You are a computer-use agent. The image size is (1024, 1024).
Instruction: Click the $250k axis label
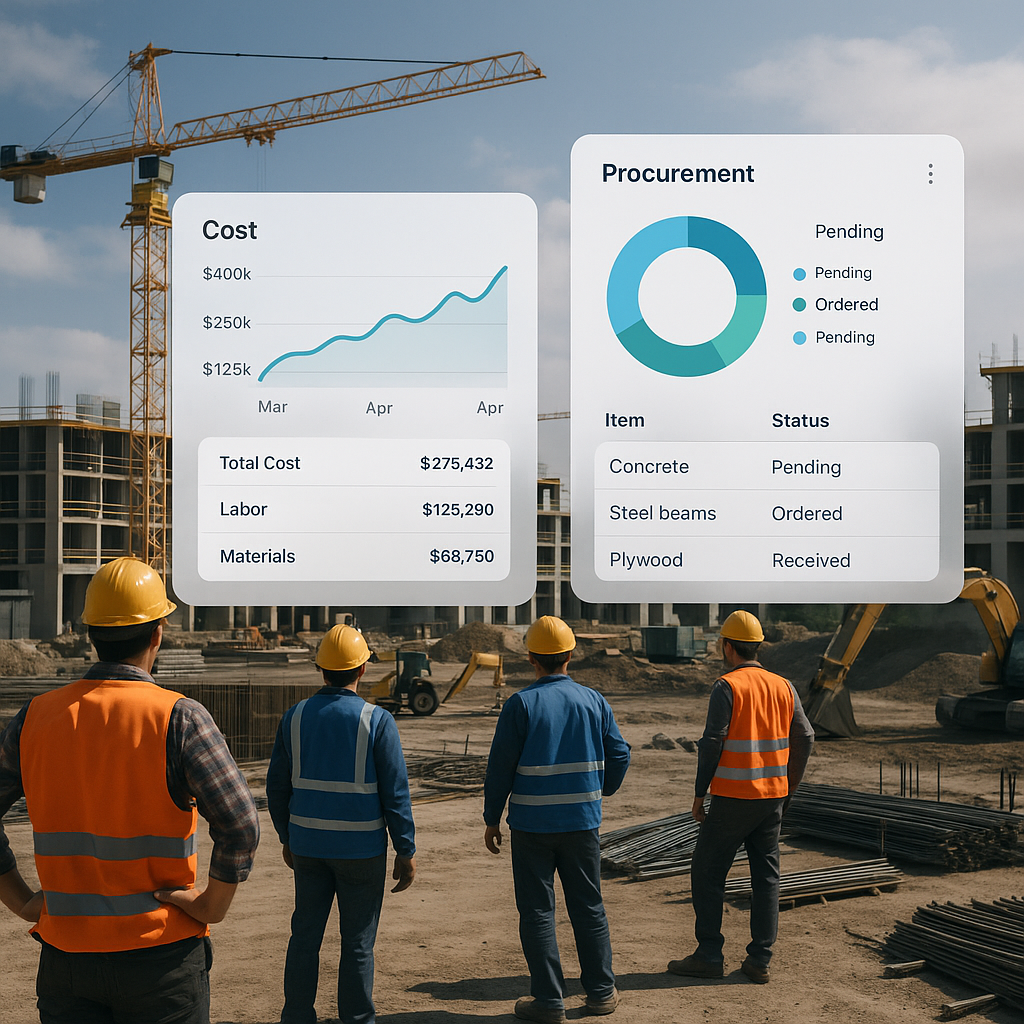(x=227, y=323)
